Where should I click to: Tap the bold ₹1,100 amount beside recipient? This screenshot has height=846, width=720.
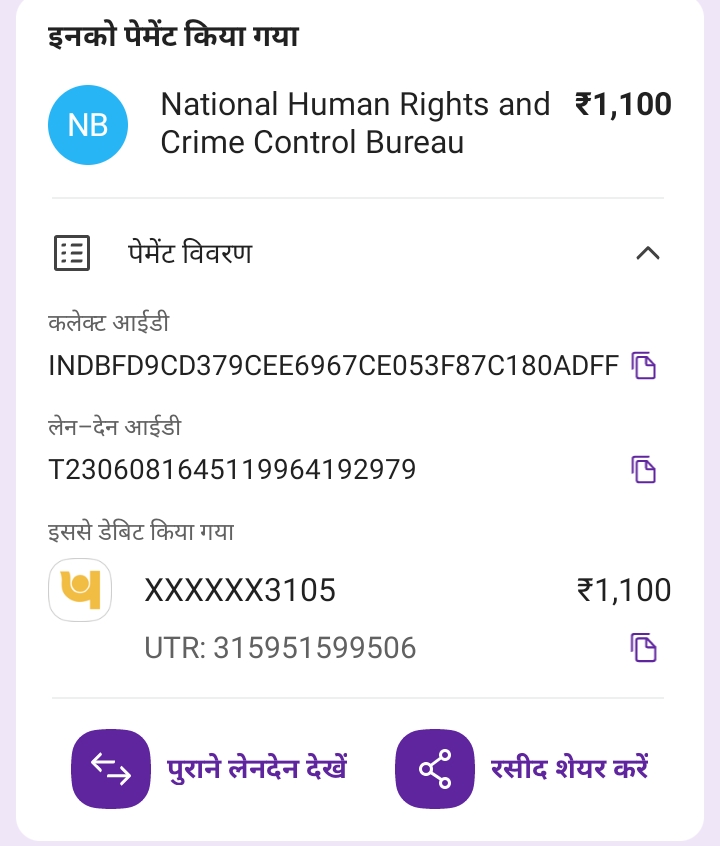(622, 105)
